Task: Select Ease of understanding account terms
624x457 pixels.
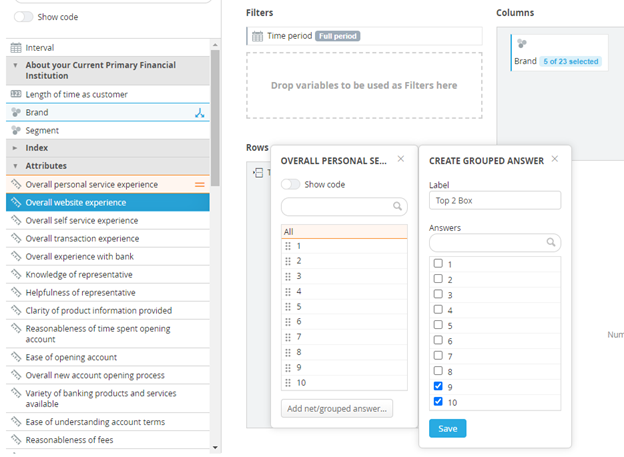Action: 108,422
